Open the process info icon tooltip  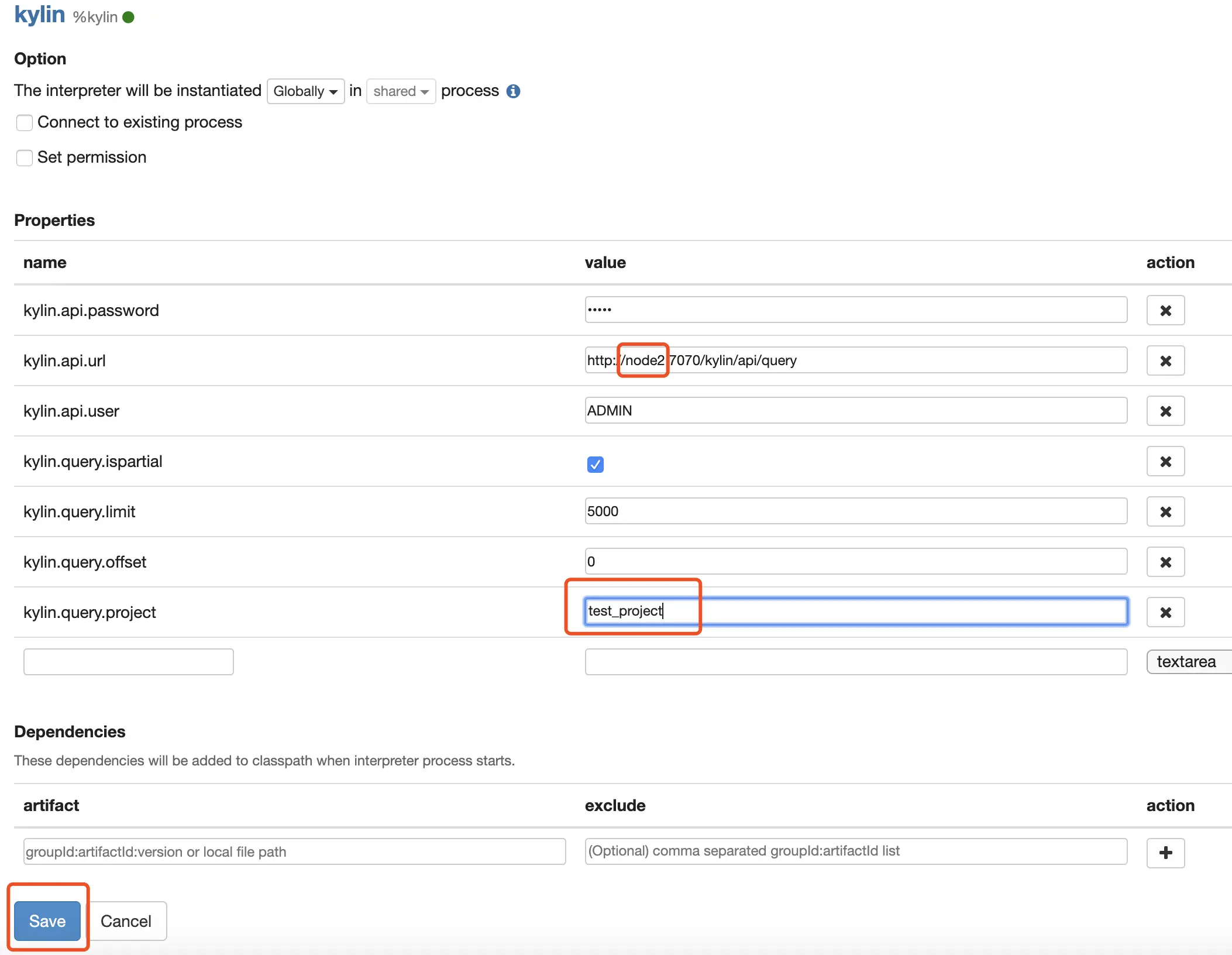[513, 91]
